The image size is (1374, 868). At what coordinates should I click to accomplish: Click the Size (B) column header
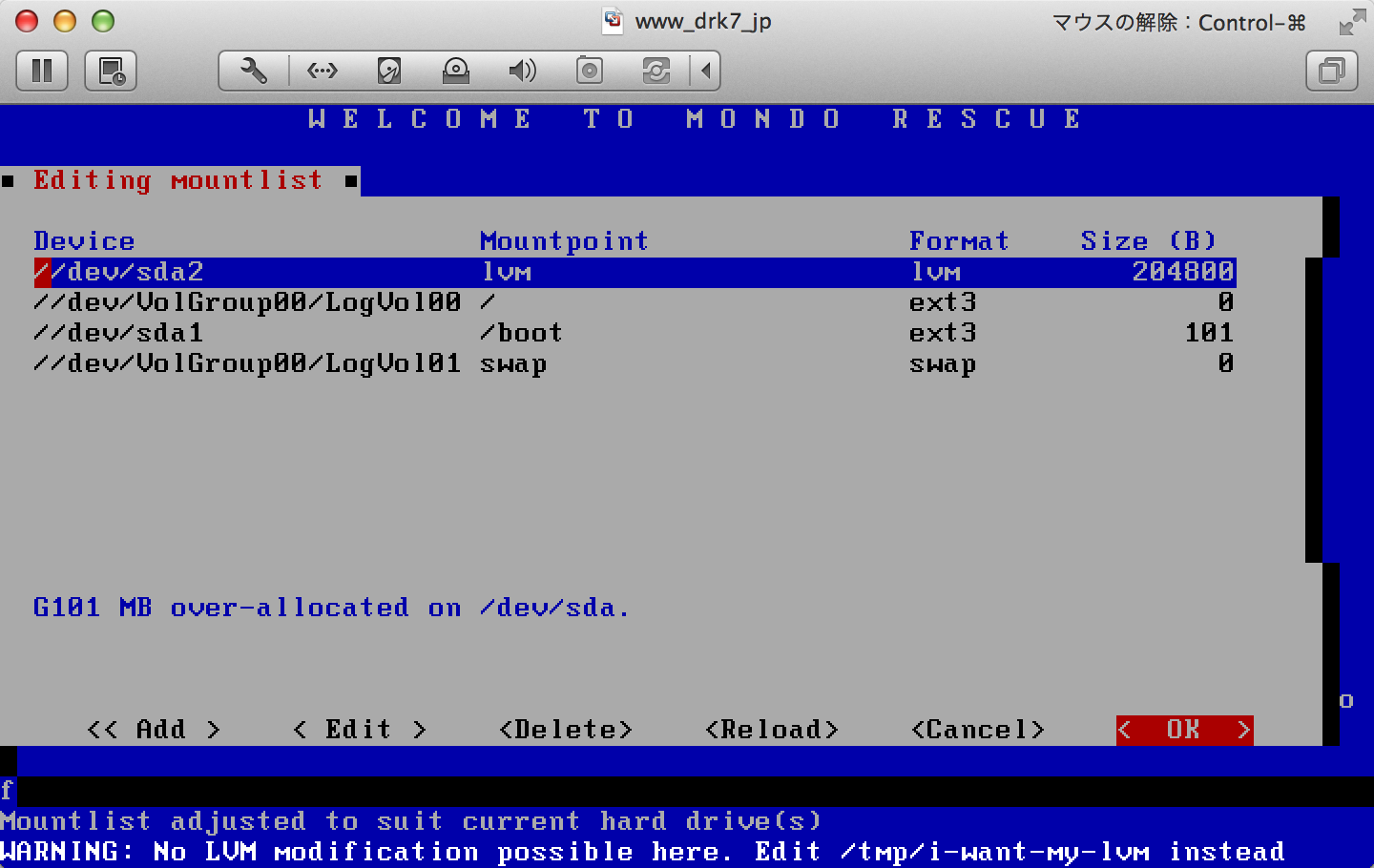(x=1149, y=240)
